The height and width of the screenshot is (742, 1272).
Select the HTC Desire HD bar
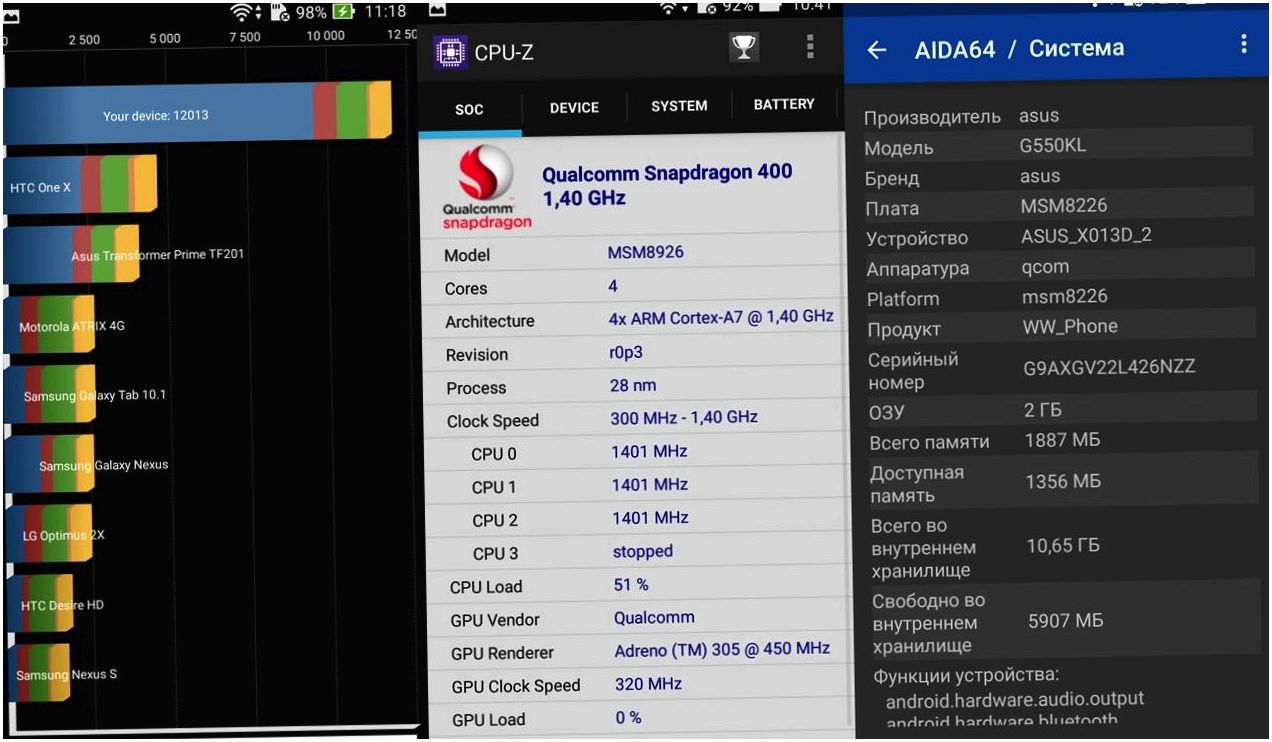[x=38, y=605]
